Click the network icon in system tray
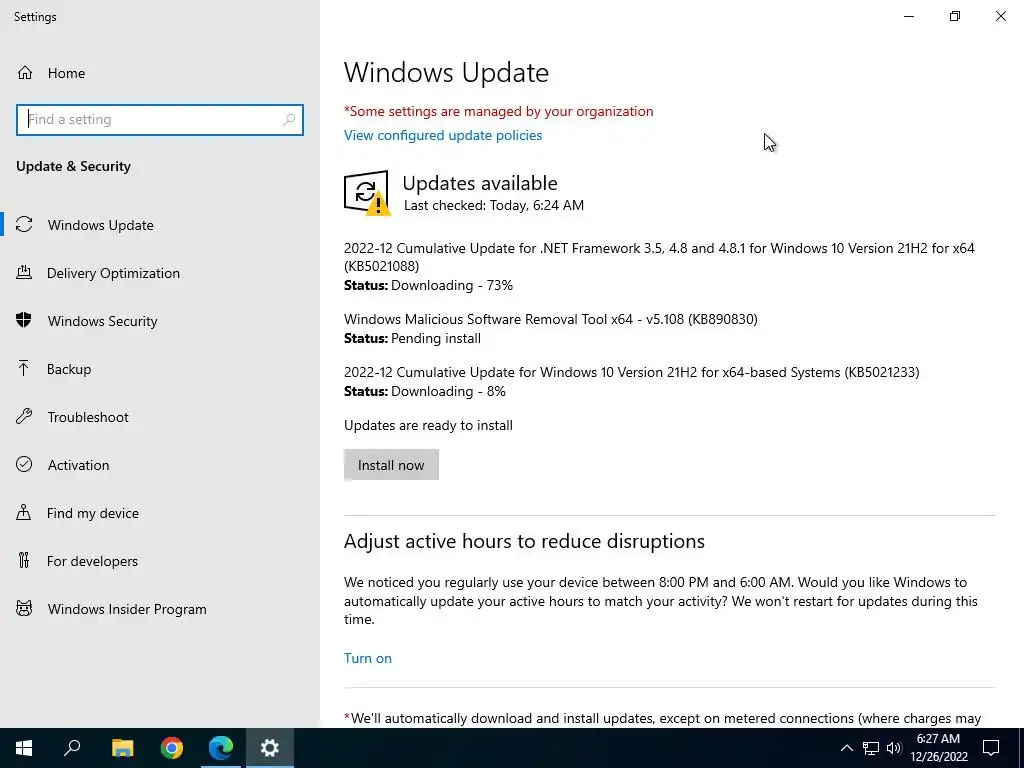The image size is (1024, 768). point(871,748)
